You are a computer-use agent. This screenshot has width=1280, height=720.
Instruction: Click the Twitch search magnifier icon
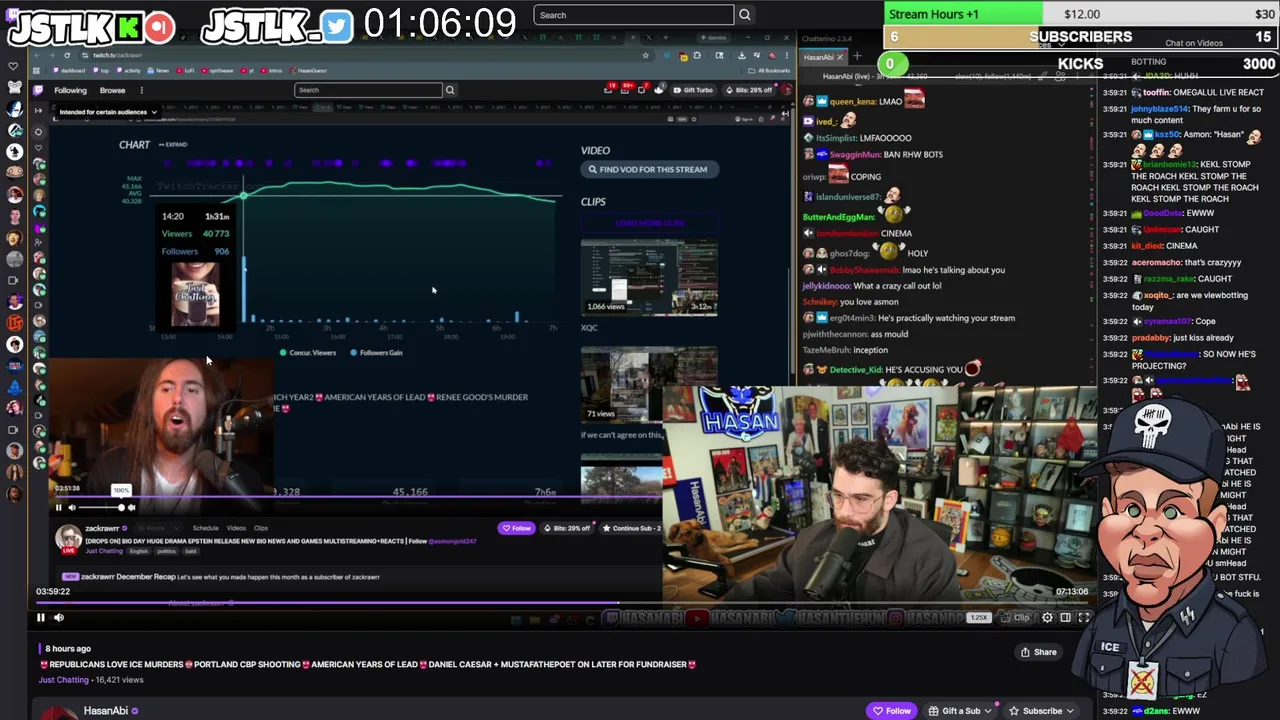(x=450, y=90)
